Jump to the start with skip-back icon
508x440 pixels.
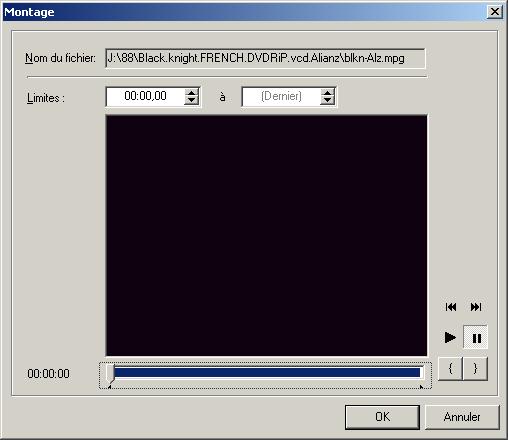click(x=451, y=307)
